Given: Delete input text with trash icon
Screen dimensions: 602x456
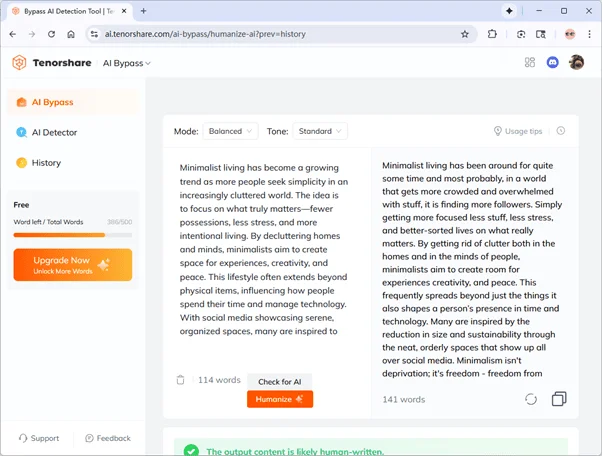Looking at the screenshot, I should (180, 380).
